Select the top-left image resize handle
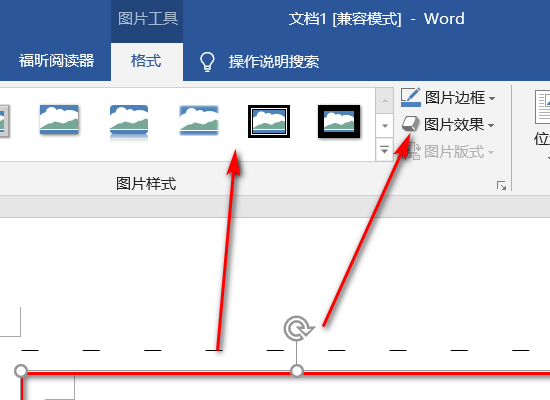Viewport: 550px width, 400px height. (21, 371)
